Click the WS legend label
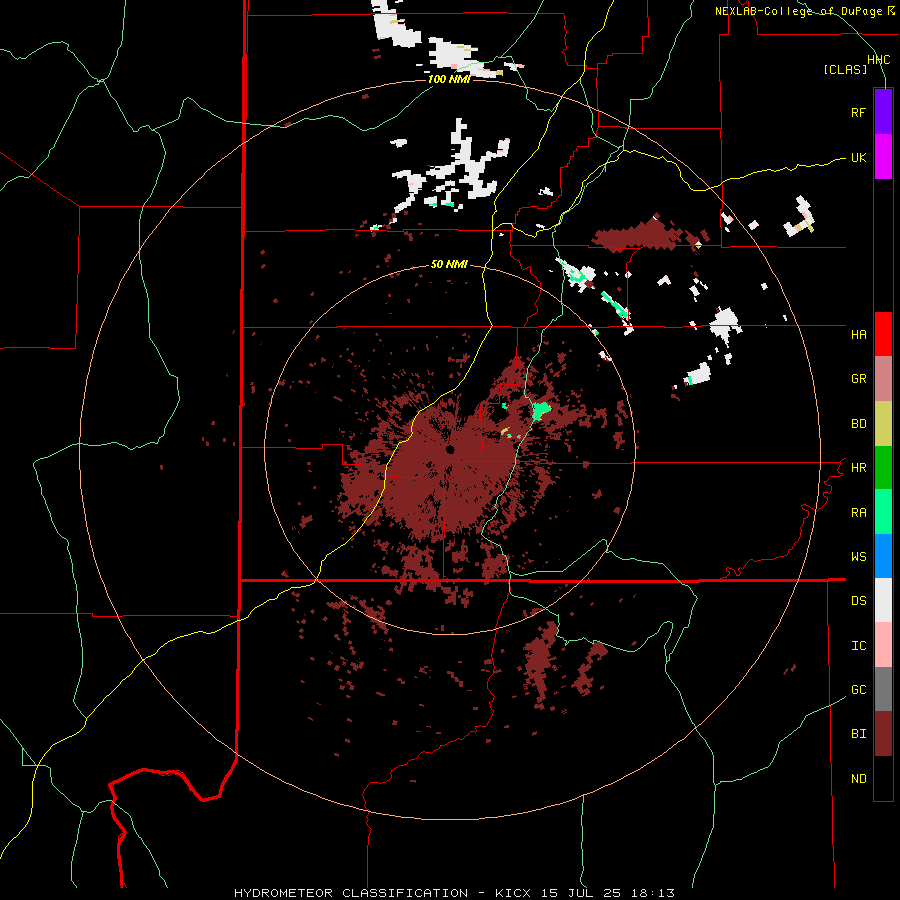Image resolution: width=900 pixels, height=900 pixels. coord(858,557)
